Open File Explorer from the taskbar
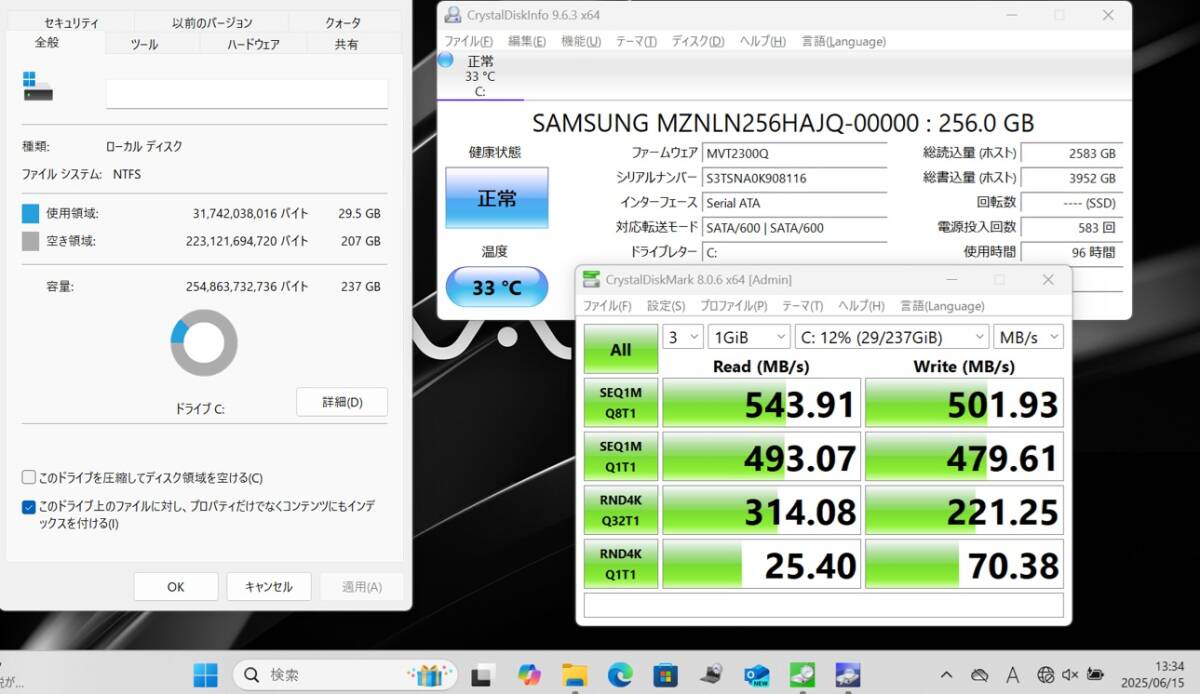The image size is (1200, 694). [574, 675]
